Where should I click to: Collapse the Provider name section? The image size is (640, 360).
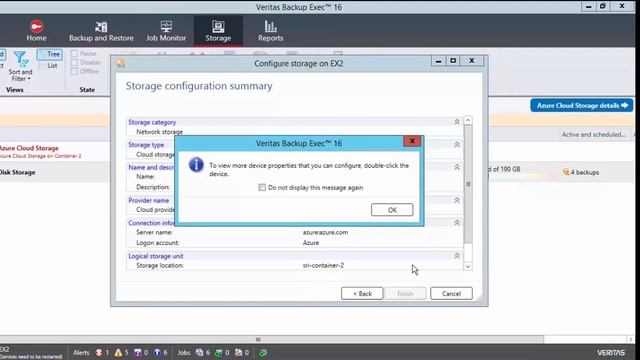[457, 200]
